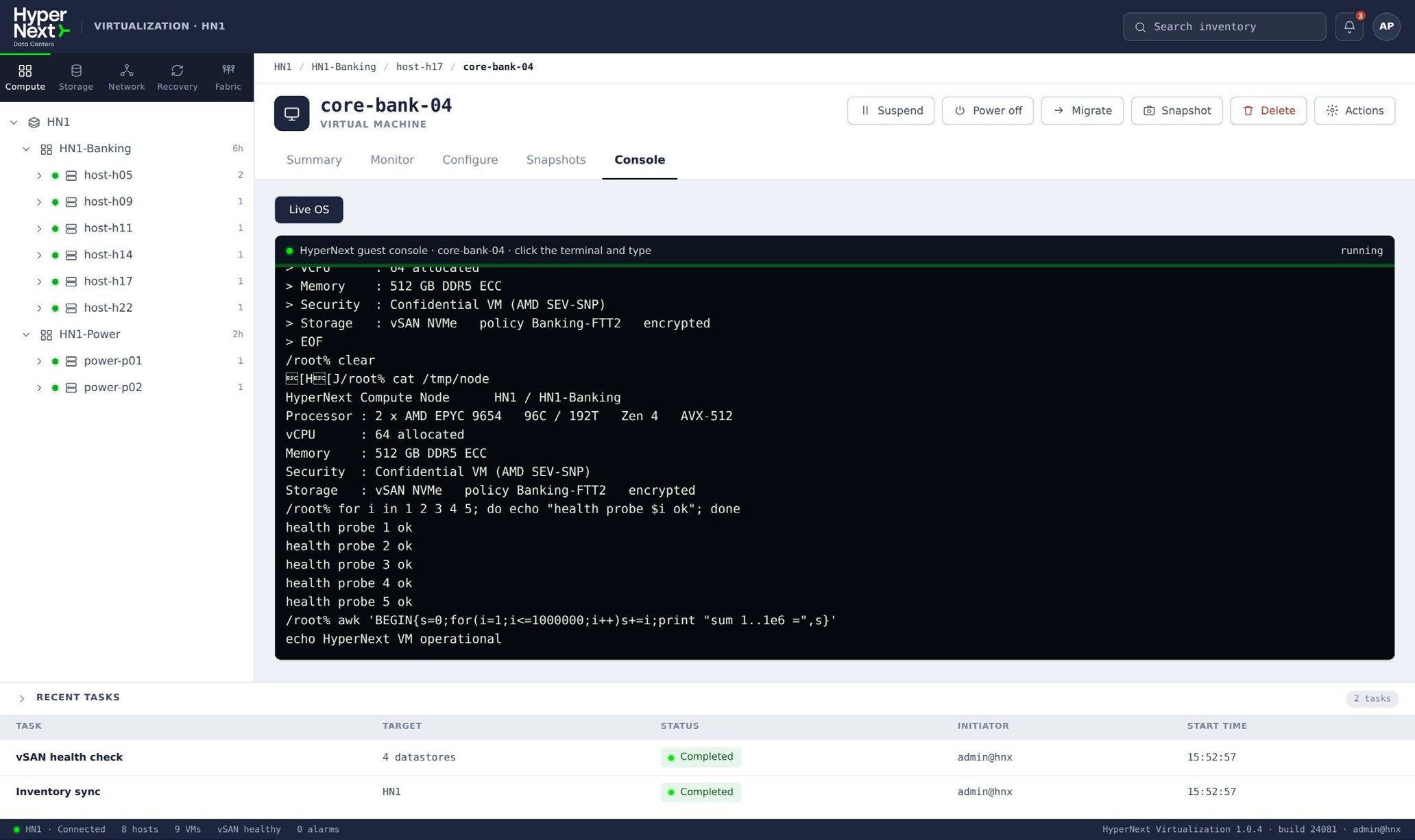This screenshot has width=1415, height=840.
Task: Go to host-h17 breadcrumb
Action: [420, 67]
